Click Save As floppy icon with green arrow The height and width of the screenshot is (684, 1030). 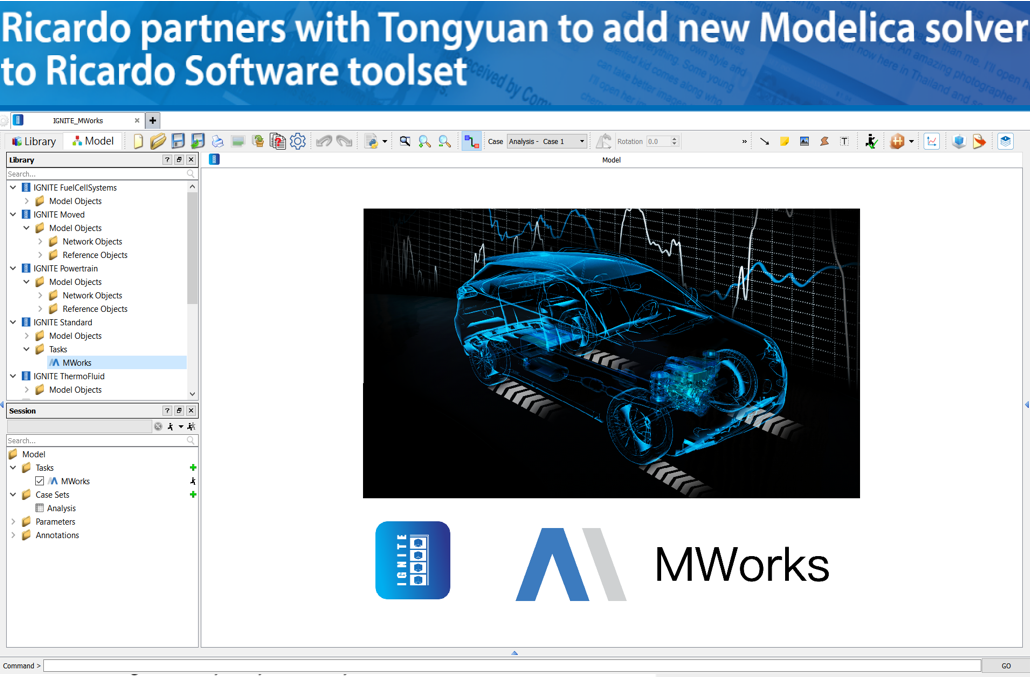198,141
